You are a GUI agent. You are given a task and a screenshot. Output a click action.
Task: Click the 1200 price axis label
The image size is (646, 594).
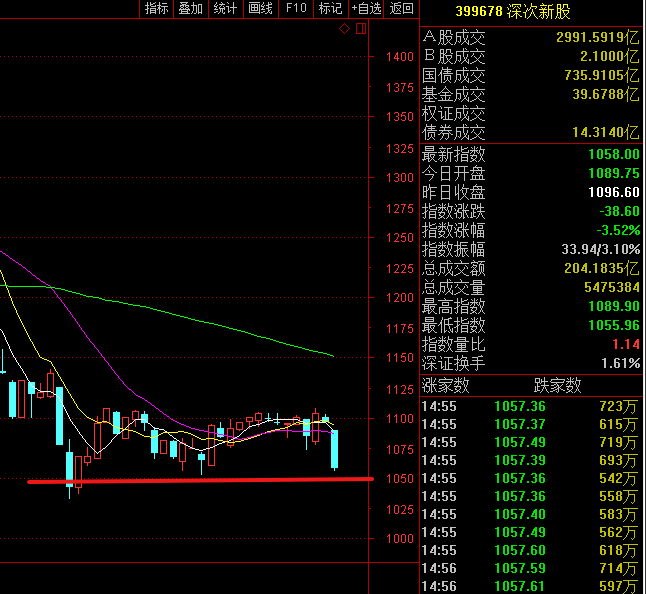pos(400,298)
